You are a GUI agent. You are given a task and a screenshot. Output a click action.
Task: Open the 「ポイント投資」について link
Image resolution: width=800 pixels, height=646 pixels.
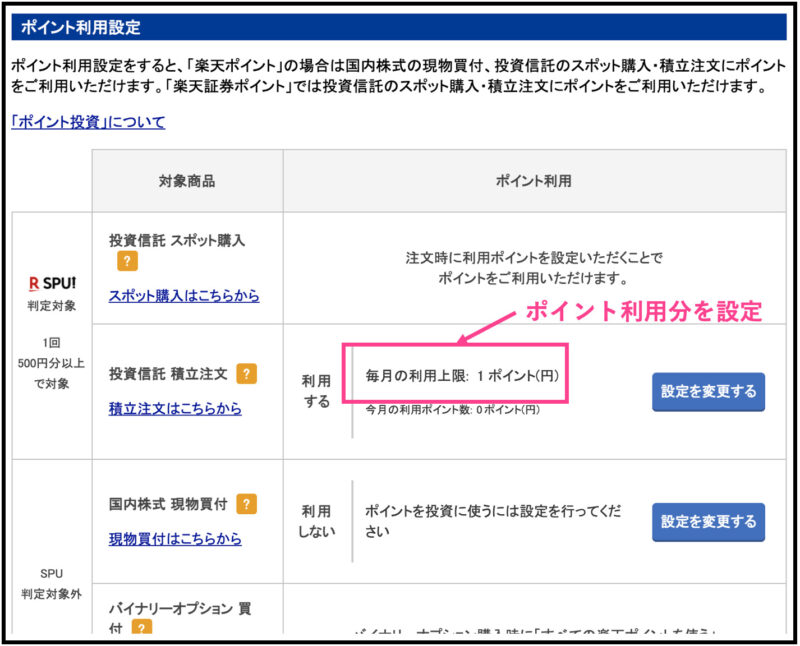tap(88, 122)
